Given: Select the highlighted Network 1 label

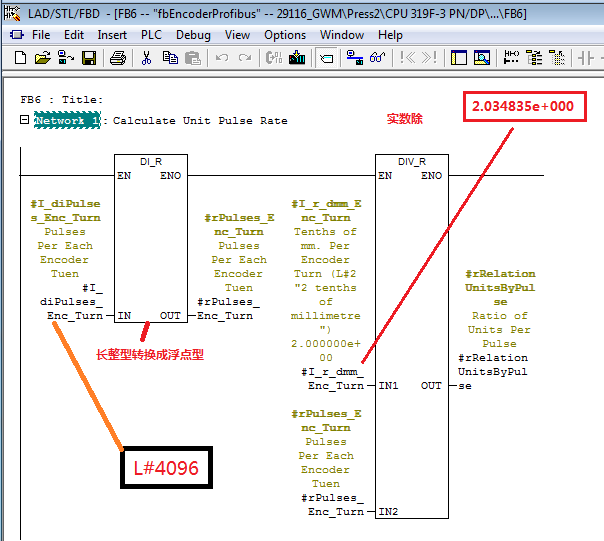Looking at the screenshot, I should (x=68, y=120).
